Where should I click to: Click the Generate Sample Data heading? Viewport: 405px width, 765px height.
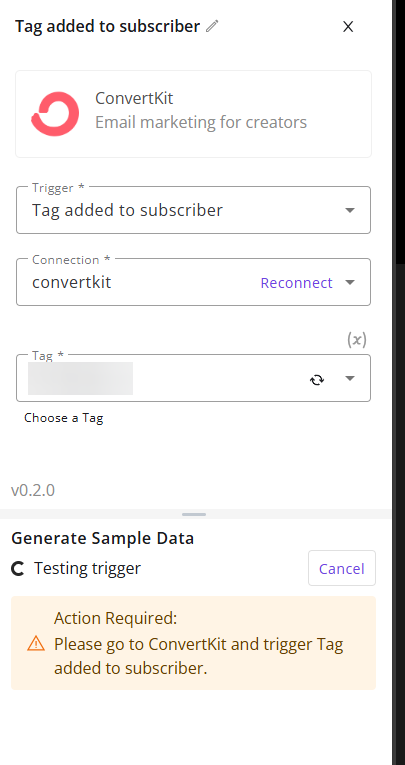coord(102,539)
